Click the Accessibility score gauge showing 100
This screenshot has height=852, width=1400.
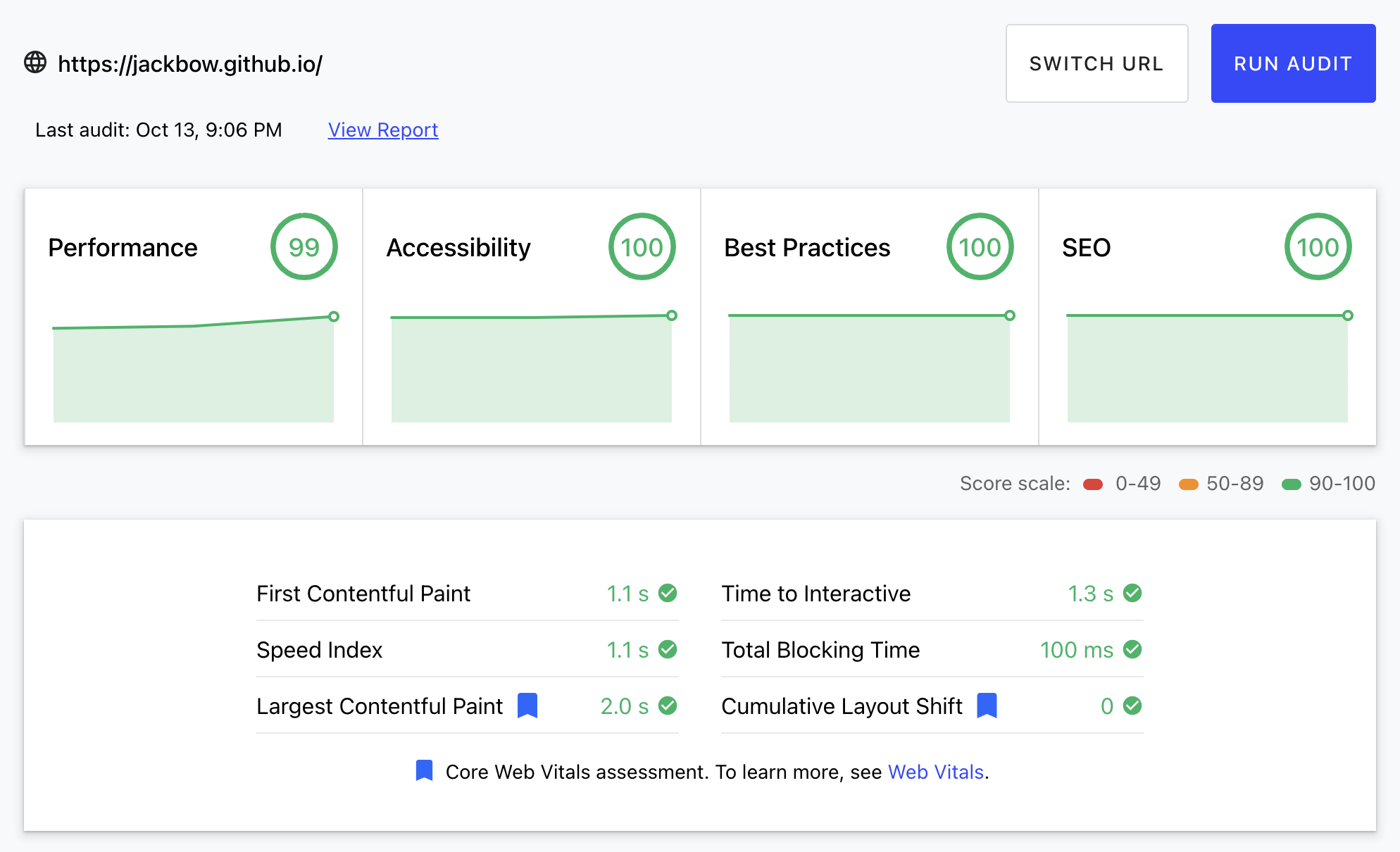(642, 246)
